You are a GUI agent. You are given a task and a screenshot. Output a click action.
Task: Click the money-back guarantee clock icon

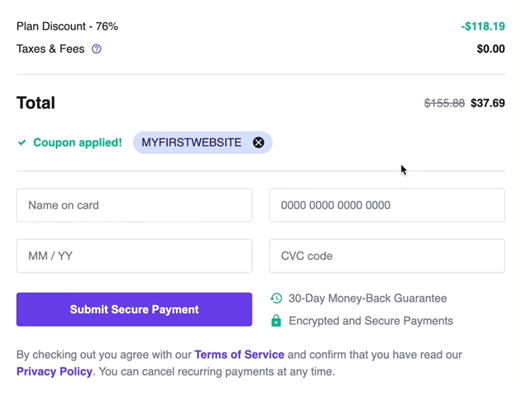(276, 298)
